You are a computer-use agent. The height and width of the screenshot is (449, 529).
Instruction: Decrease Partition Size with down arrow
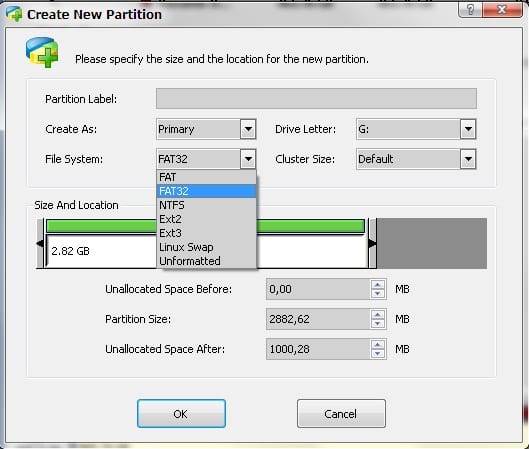click(x=378, y=324)
